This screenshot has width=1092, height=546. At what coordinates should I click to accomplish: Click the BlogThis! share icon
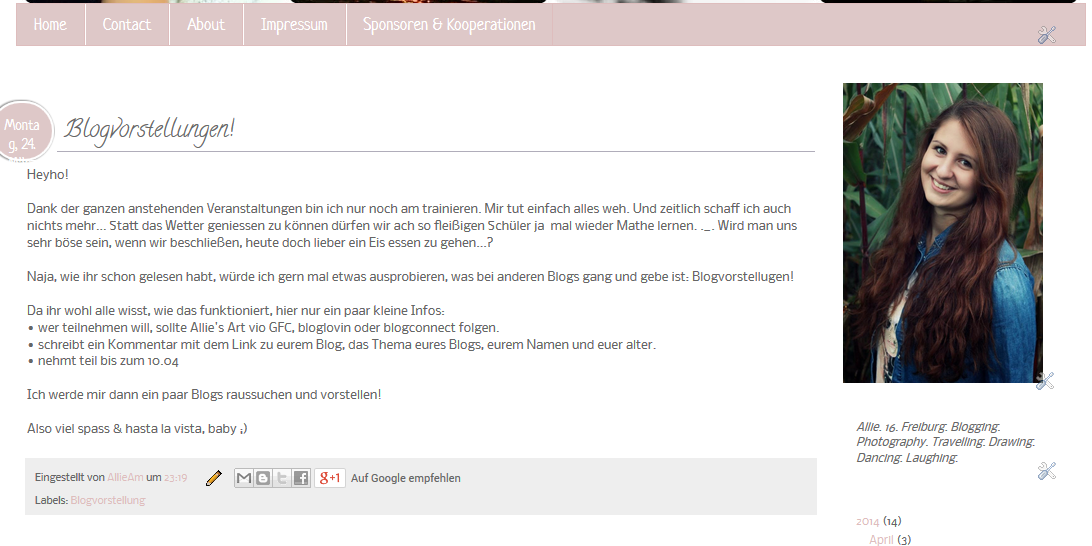(x=263, y=478)
